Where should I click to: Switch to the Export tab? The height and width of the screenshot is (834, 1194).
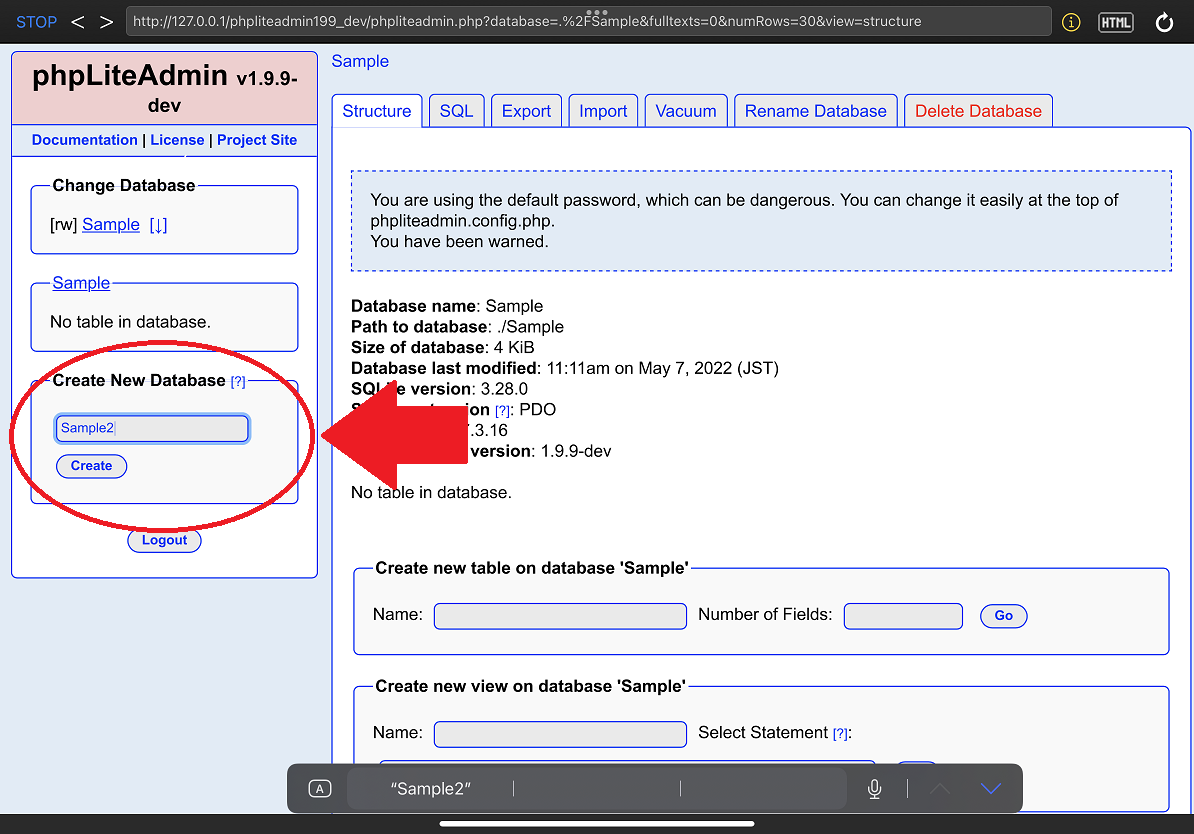click(x=526, y=111)
